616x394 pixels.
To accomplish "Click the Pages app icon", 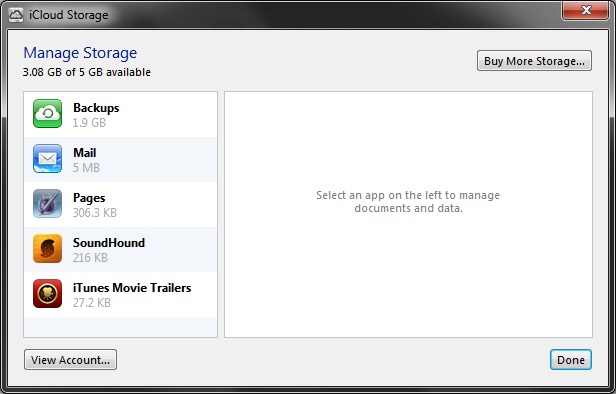I will [48, 203].
